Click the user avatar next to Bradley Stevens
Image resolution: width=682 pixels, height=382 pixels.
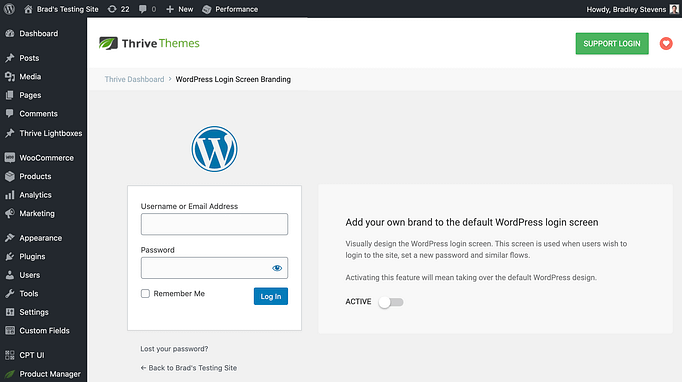click(674, 9)
